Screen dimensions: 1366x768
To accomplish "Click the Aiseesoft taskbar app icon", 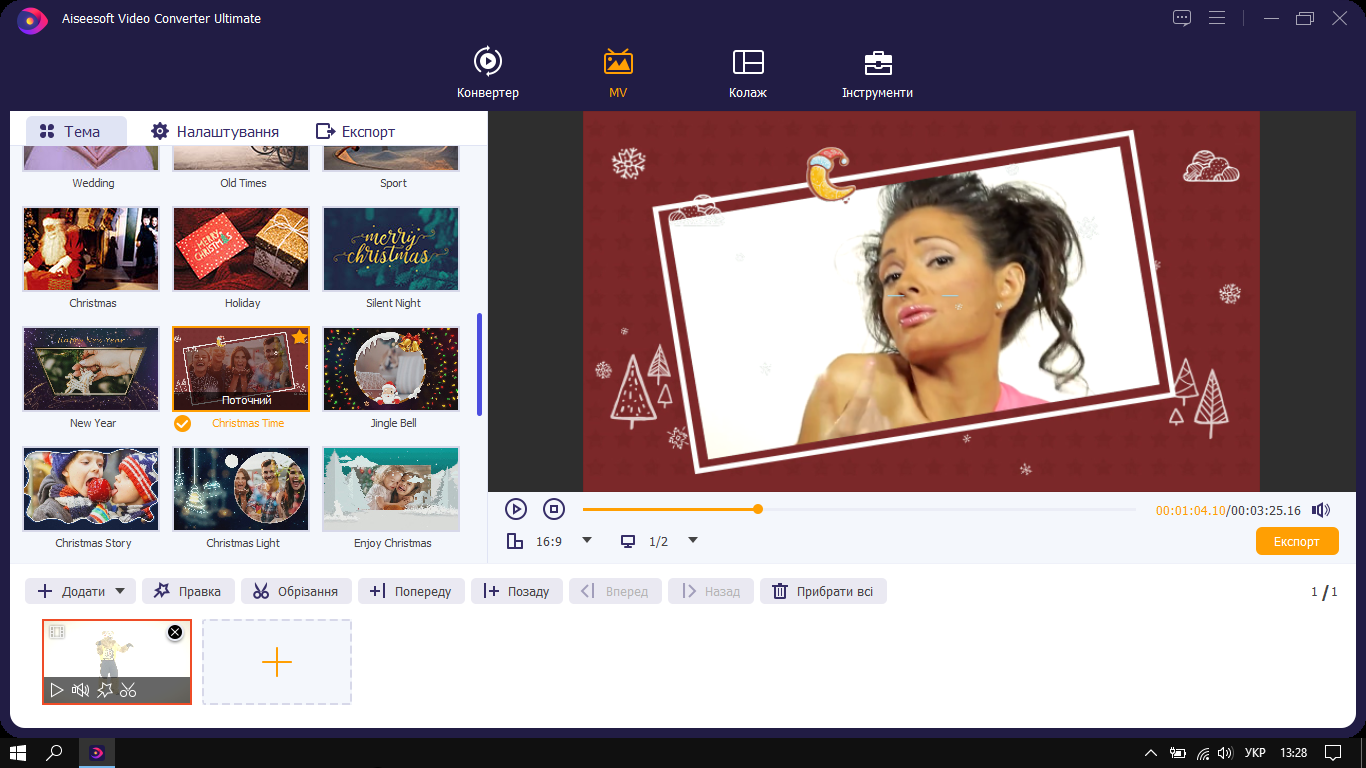I will (97, 753).
